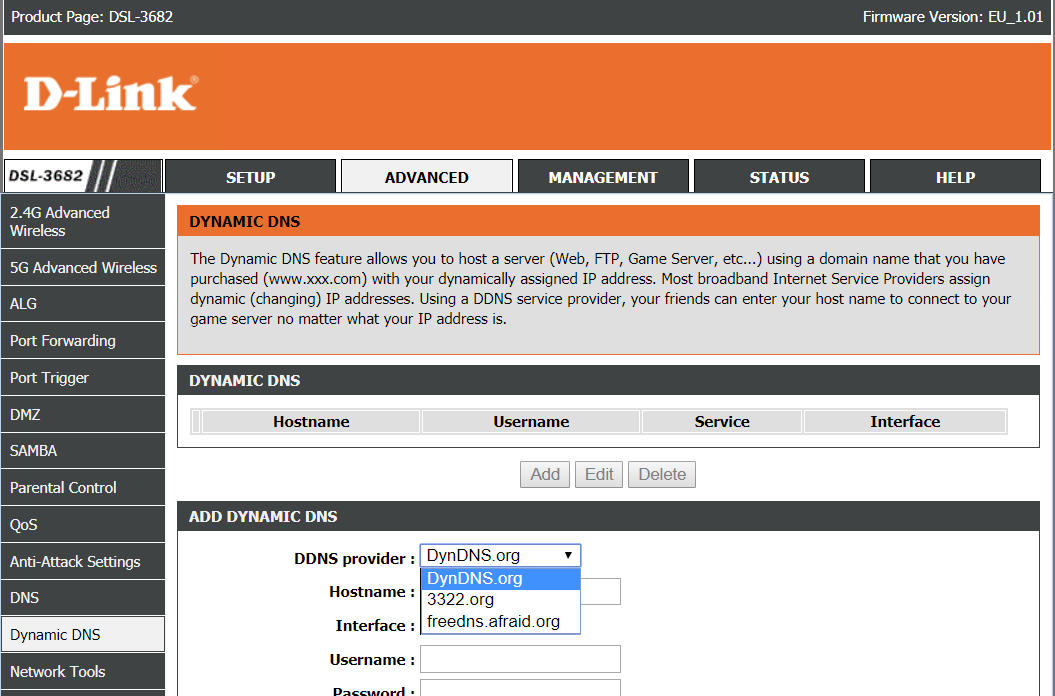
Task: Switch to the ADVANCED tab
Action: (x=427, y=176)
